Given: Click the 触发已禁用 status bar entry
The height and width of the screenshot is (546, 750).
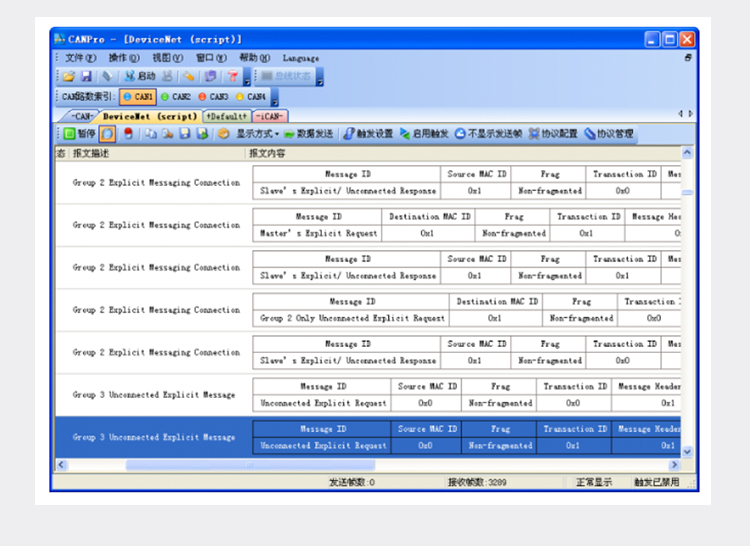Looking at the screenshot, I should click(656, 482).
